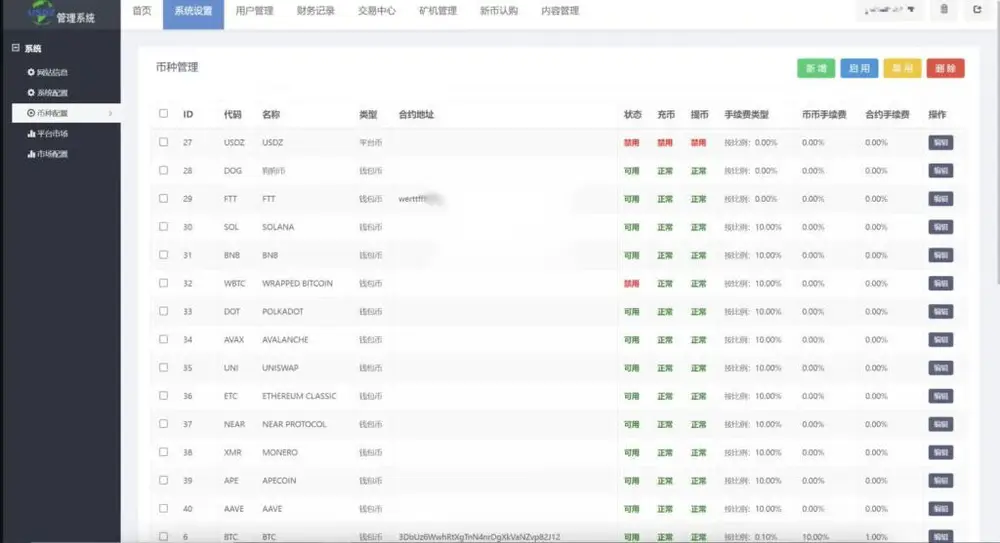Open the 财务记录 tab
Screen dimensions: 1000x543
[316, 11]
